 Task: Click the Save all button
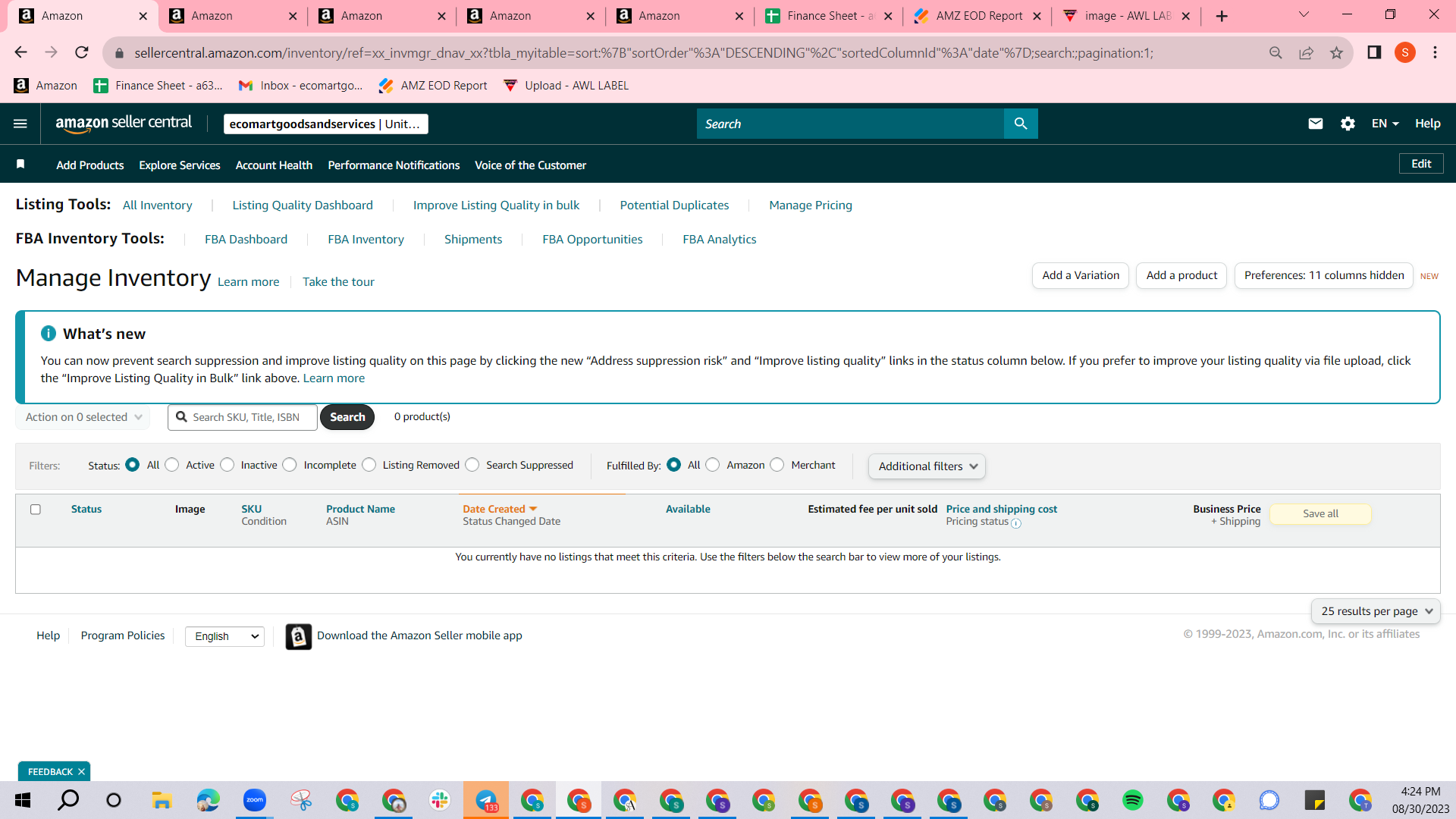(1320, 514)
